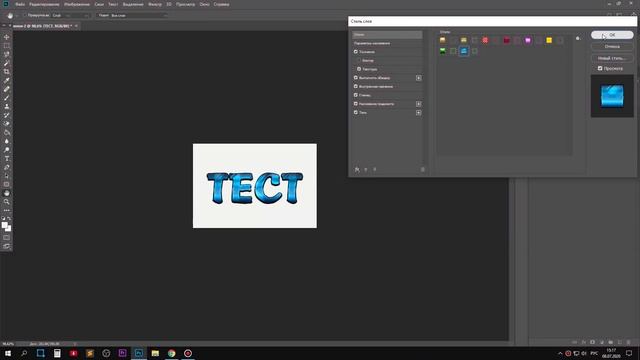Toggle the Выполнить обводку (Stroke) checkbox
This screenshot has height=360, width=640.
[356, 78]
